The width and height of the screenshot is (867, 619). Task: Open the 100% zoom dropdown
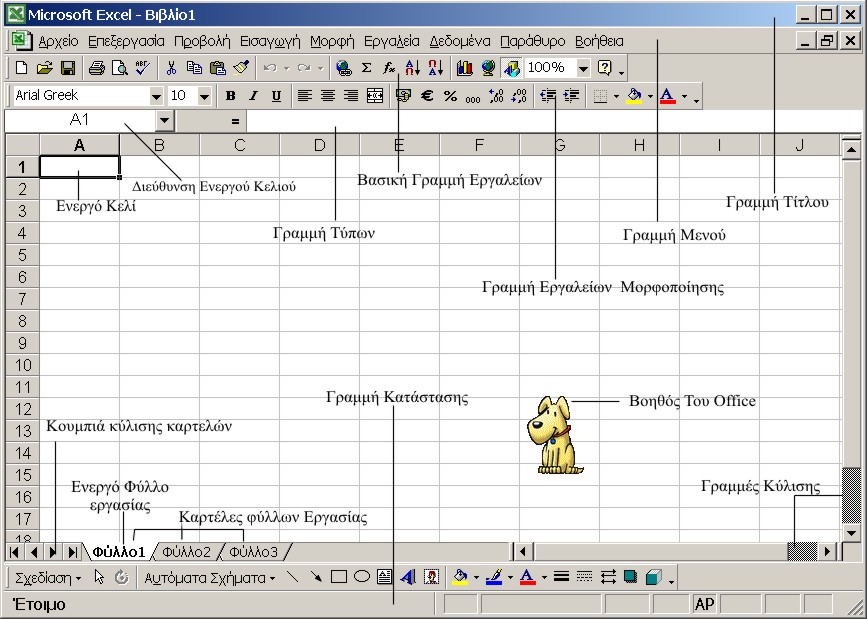click(583, 68)
